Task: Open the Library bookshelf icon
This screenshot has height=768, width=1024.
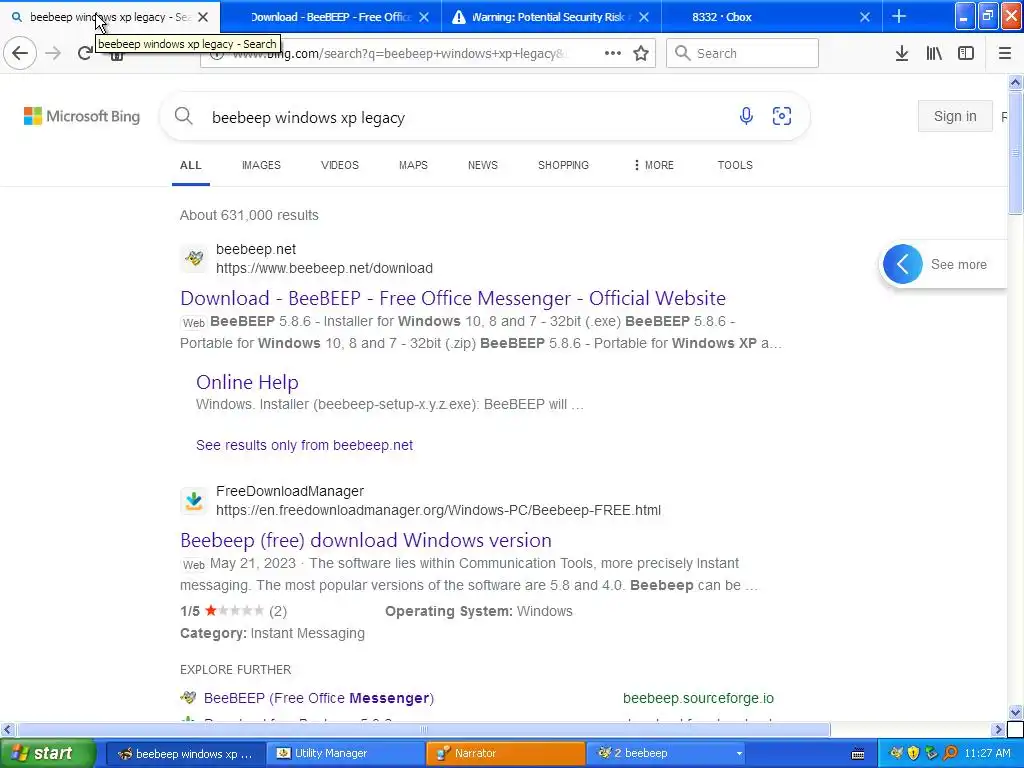Action: (x=934, y=53)
